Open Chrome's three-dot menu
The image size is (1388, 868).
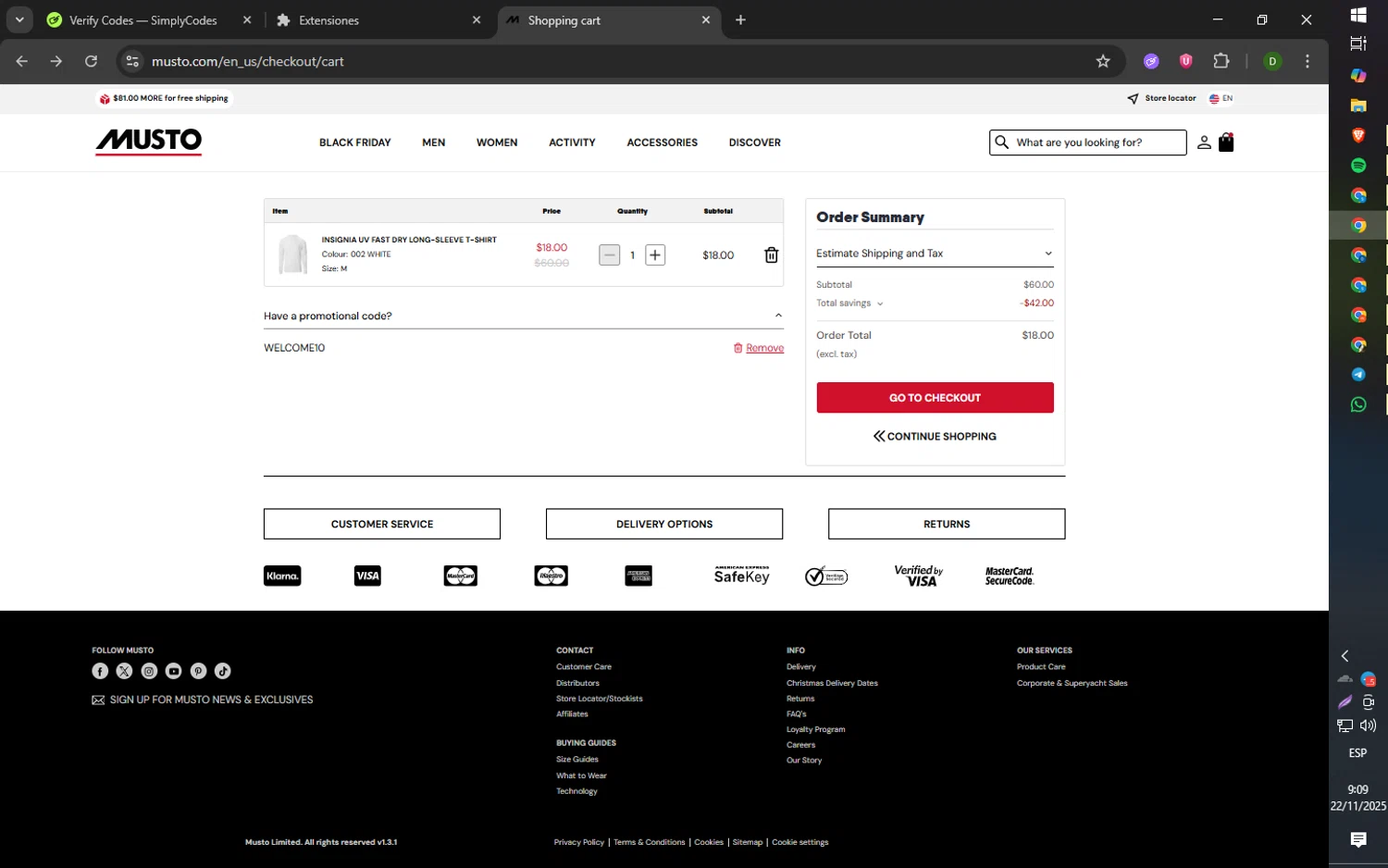1307,61
